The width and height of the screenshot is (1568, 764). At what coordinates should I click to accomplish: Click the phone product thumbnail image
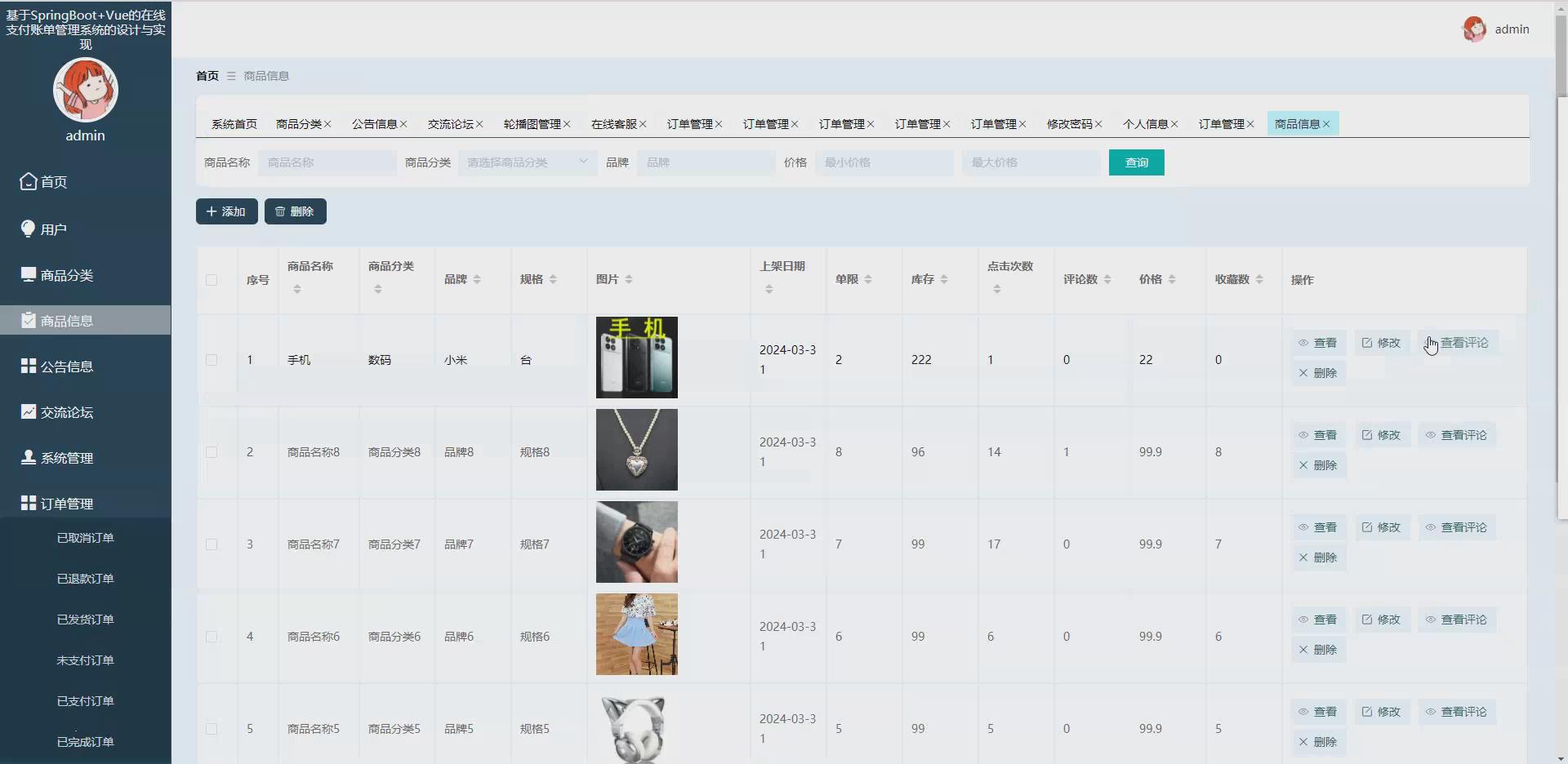pyautogui.click(x=637, y=358)
